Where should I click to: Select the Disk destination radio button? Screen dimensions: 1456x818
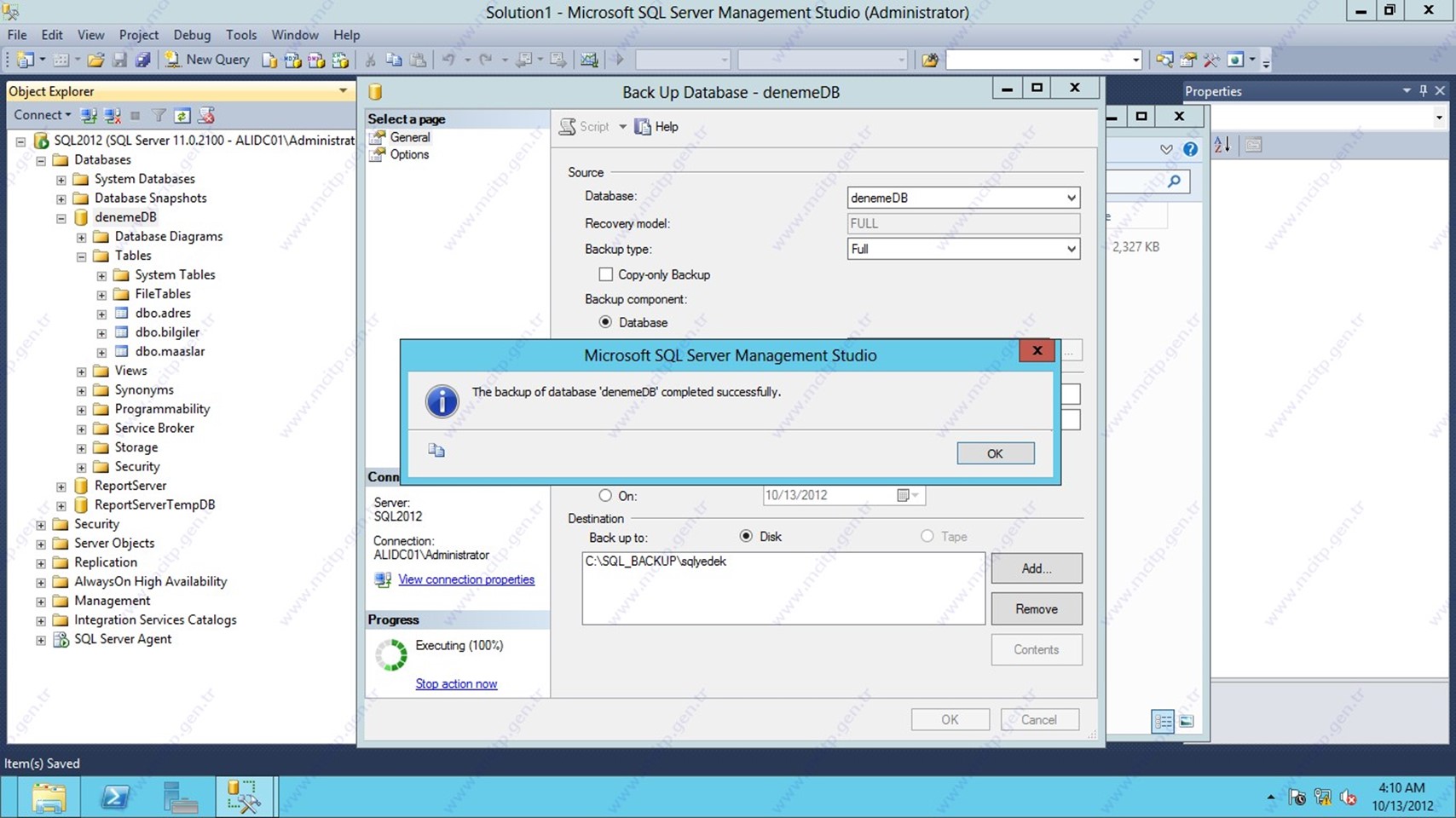tap(746, 536)
